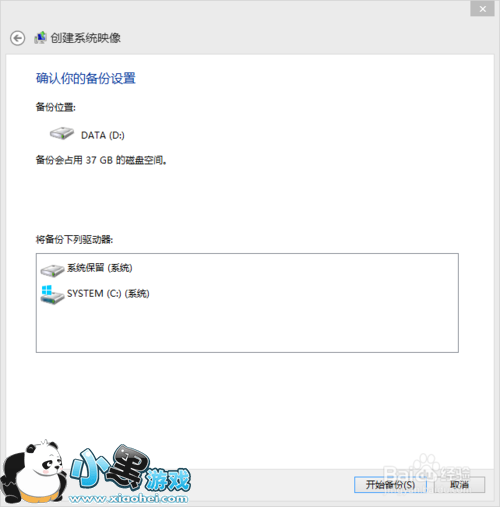Click the DATA (D:) drive icon
The image size is (500, 507).
coord(62,133)
